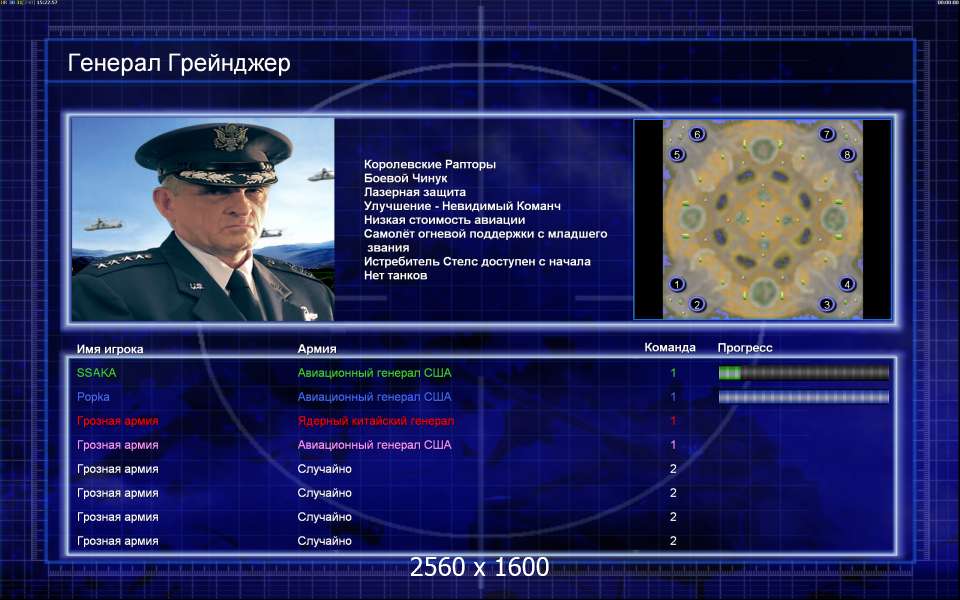Click the "Имя игрока" column header
The image size is (960, 600).
[x=110, y=349]
